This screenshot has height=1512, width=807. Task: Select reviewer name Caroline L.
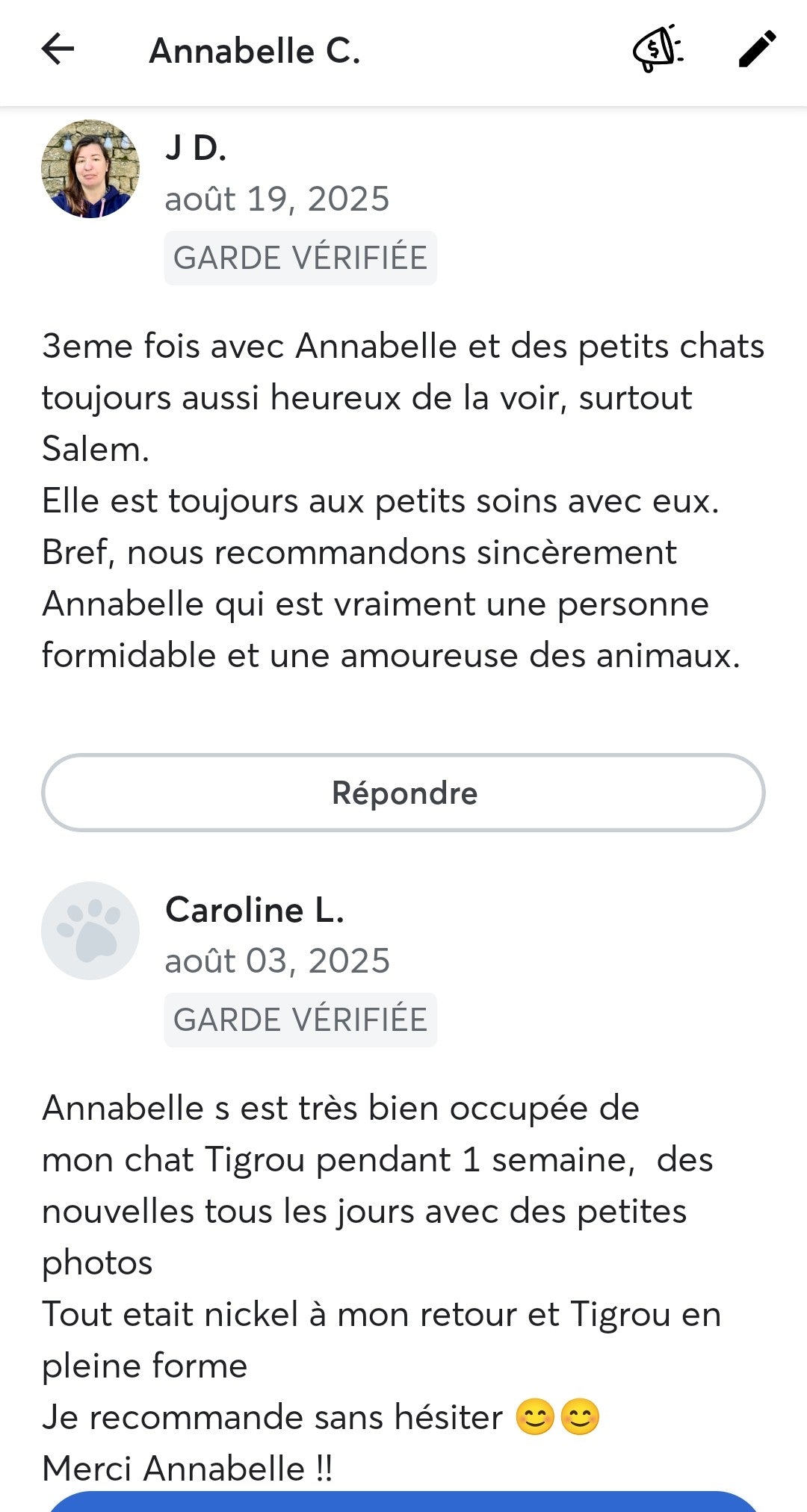254,910
